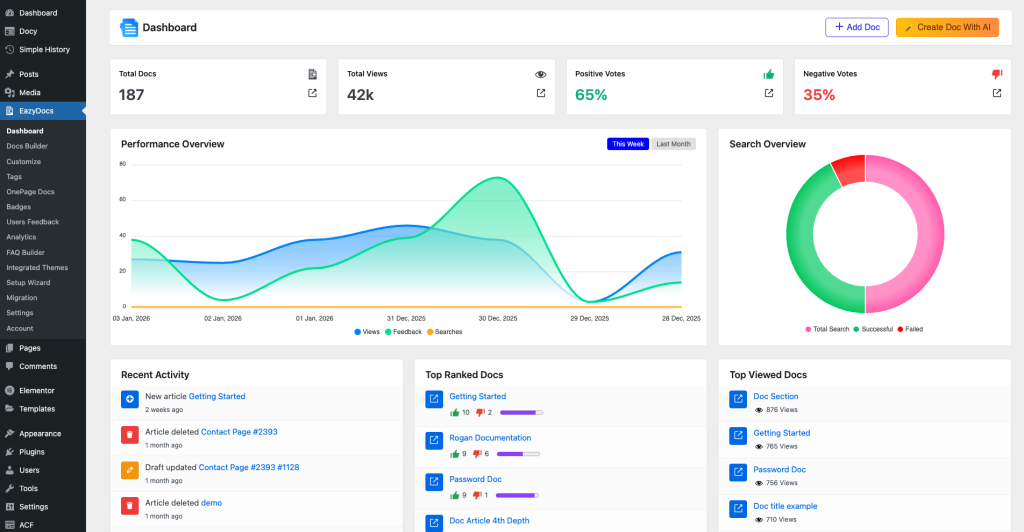Expand the Plugins sidebar menu
Image resolution: width=1024 pixels, height=532 pixels.
(31, 452)
